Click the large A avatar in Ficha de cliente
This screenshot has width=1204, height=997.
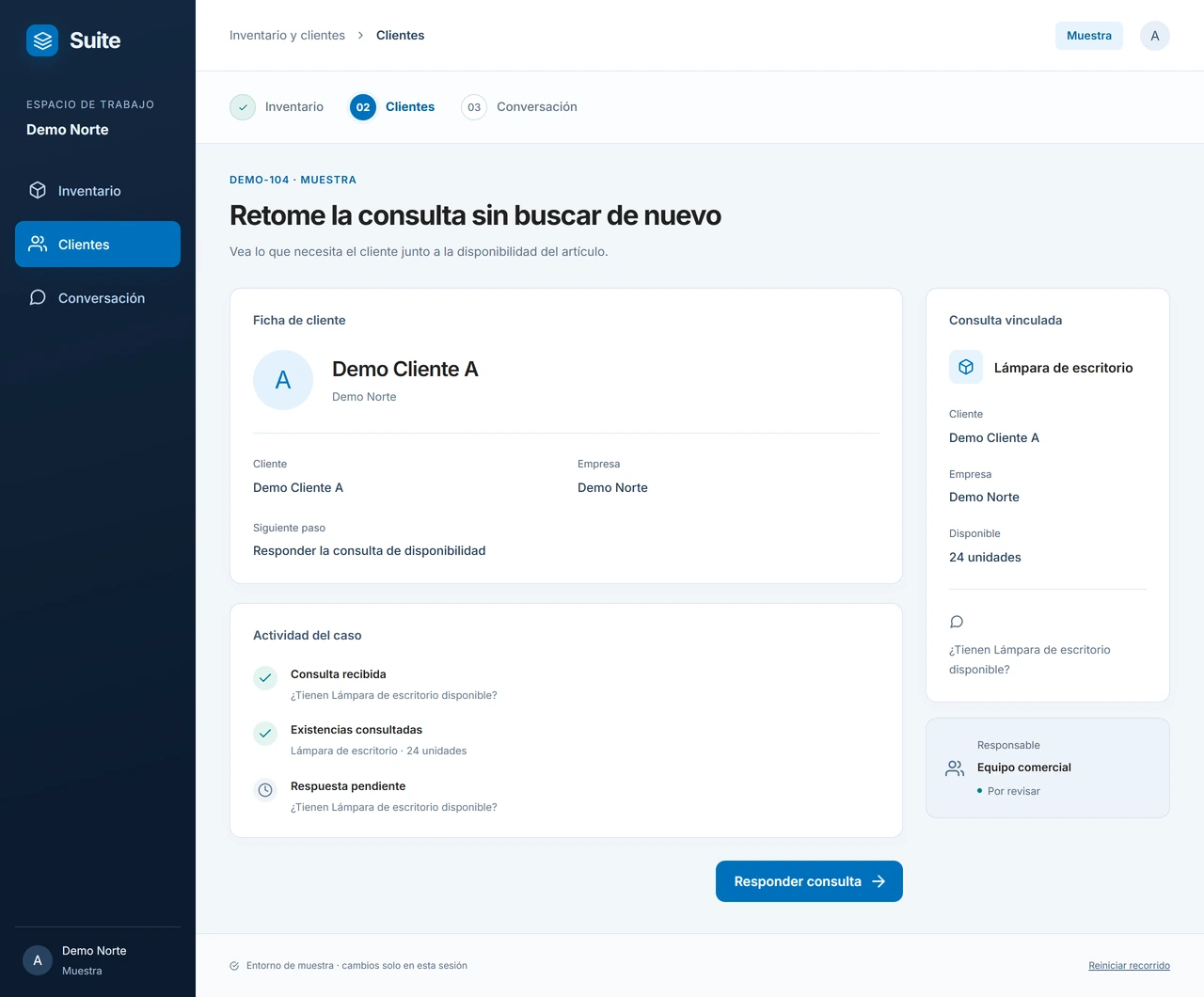[283, 380]
